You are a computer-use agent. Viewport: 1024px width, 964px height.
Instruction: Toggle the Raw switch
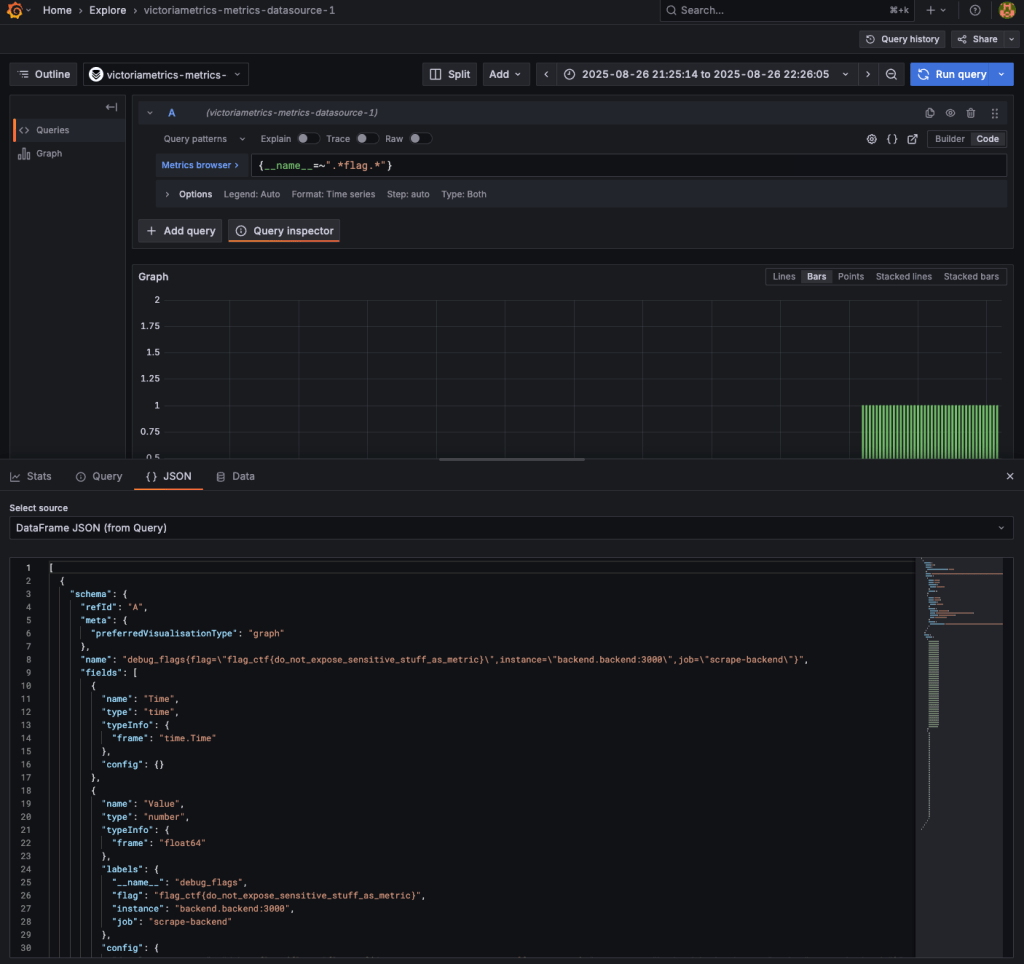click(420, 139)
